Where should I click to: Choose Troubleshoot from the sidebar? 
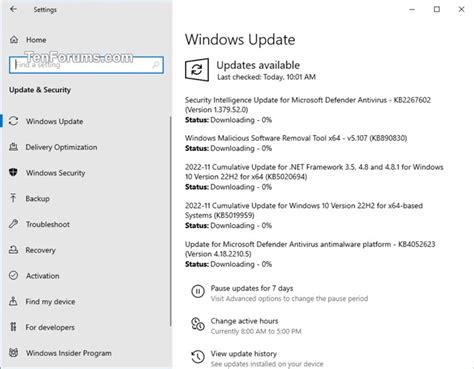48,224
